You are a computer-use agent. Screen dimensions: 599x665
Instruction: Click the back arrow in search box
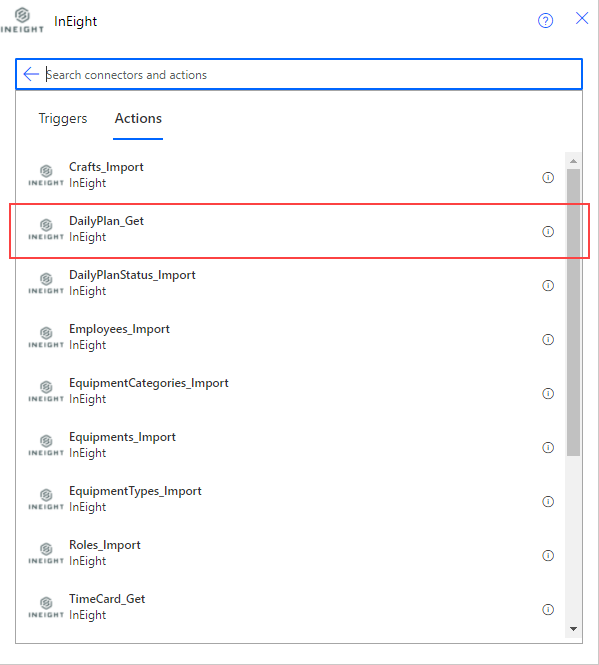point(31,74)
